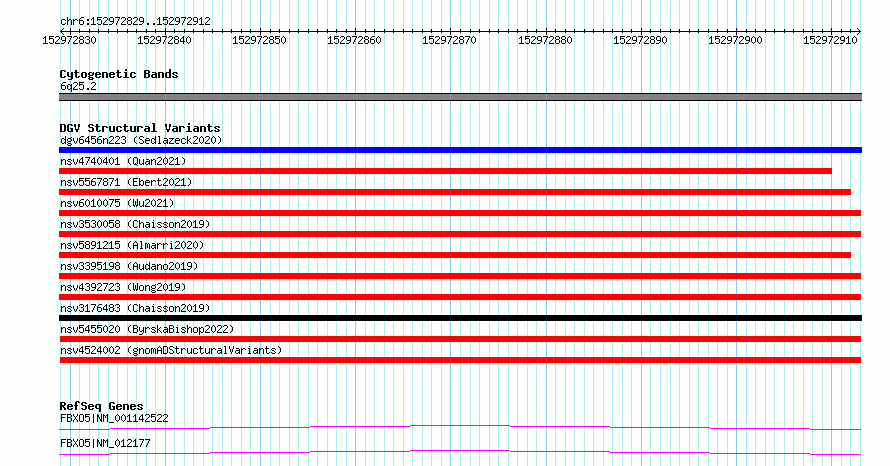Click ruler position 152972910

[x=830, y=40]
